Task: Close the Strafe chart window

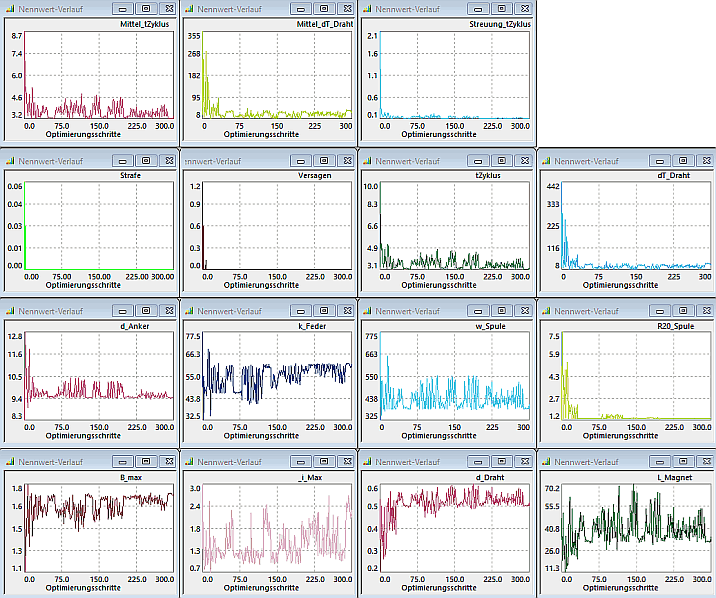Action: 168,161
